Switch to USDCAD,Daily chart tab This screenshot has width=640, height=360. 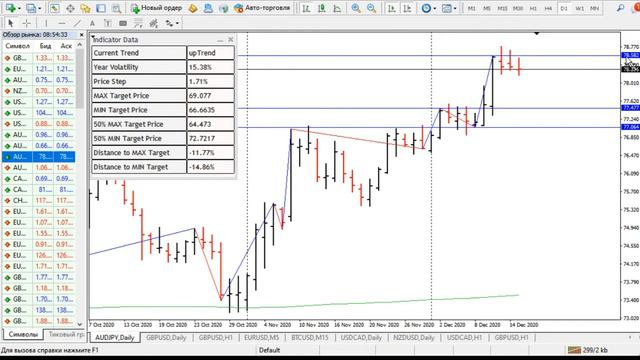pyautogui.click(x=361, y=338)
